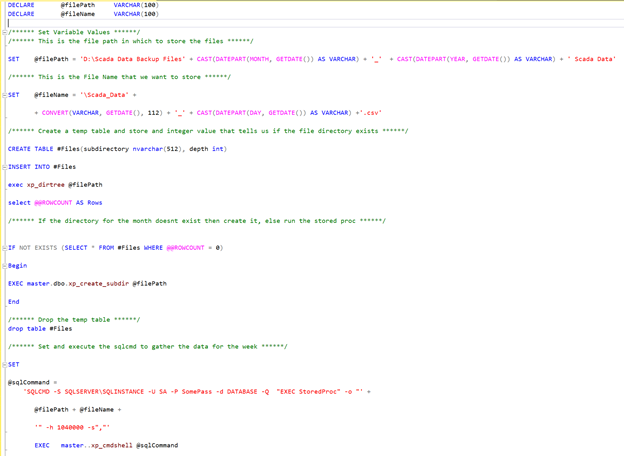This screenshot has width=624, height=456.
Task: Click the ' Scada Data' string ending the line
Action: (x=591, y=59)
